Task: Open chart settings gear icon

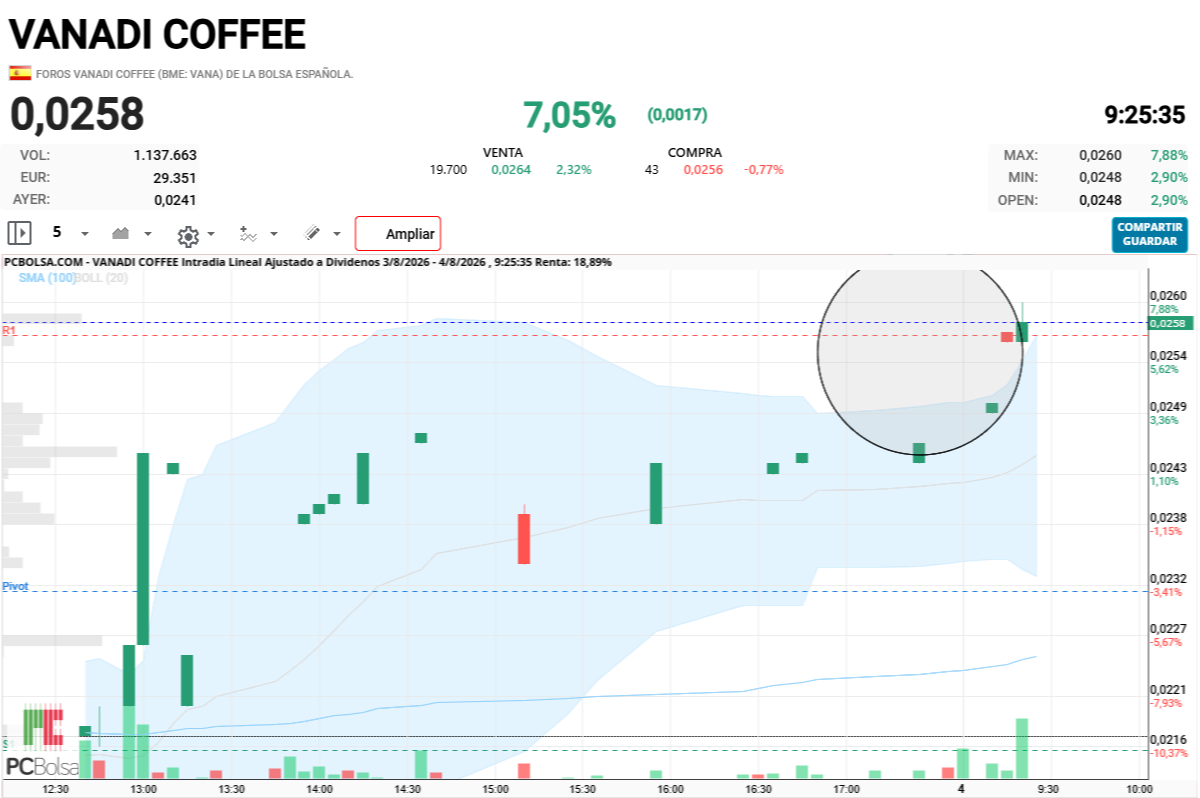Action: coord(188,235)
